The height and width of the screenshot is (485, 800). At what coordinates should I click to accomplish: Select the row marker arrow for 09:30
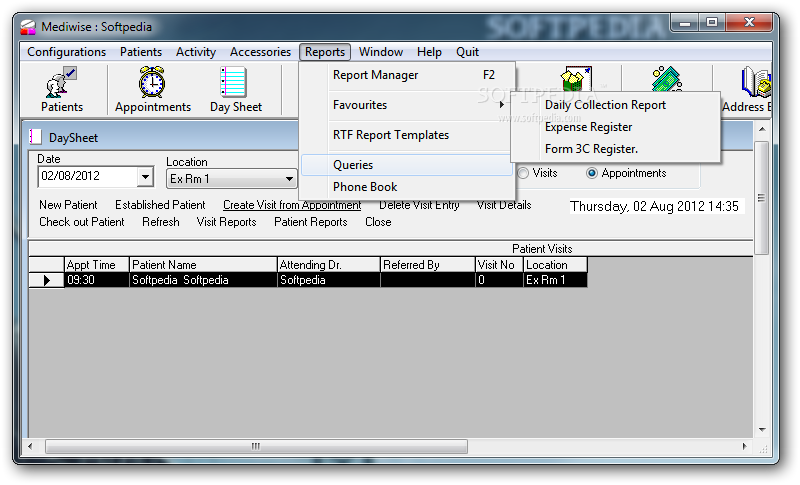[46, 280]
